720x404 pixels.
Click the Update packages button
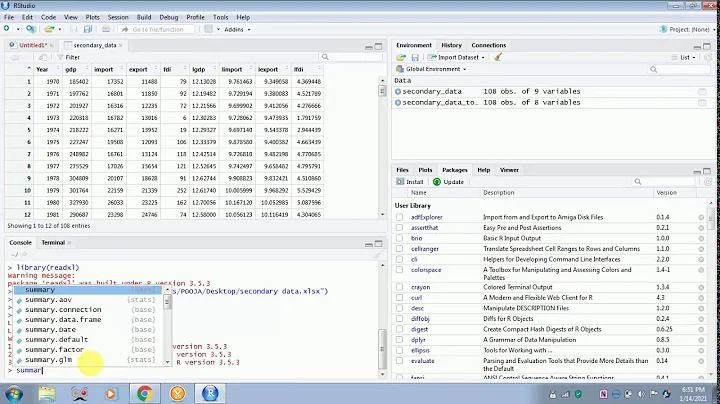point(449,182)
